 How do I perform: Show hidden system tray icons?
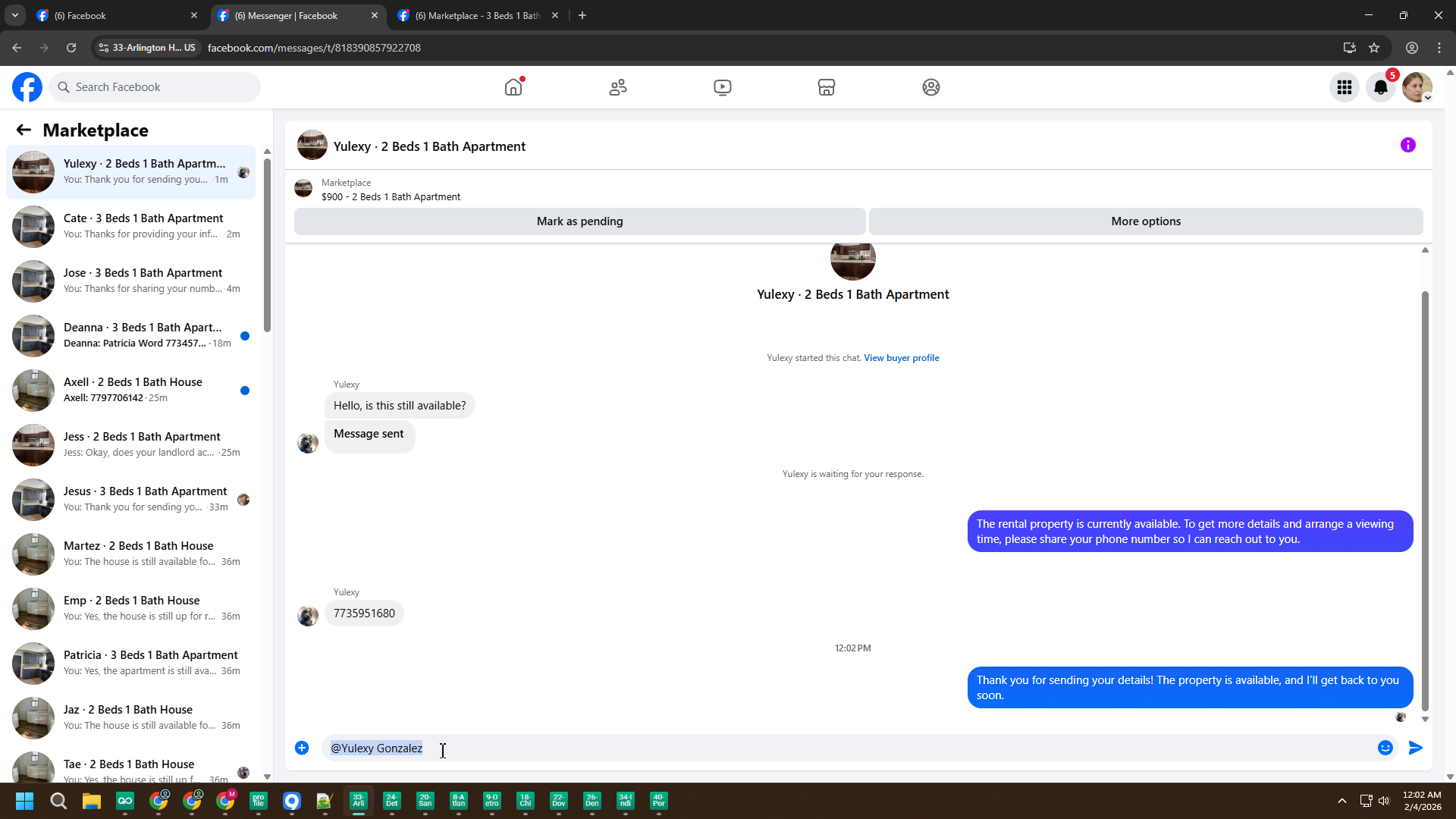(1341, 801)
